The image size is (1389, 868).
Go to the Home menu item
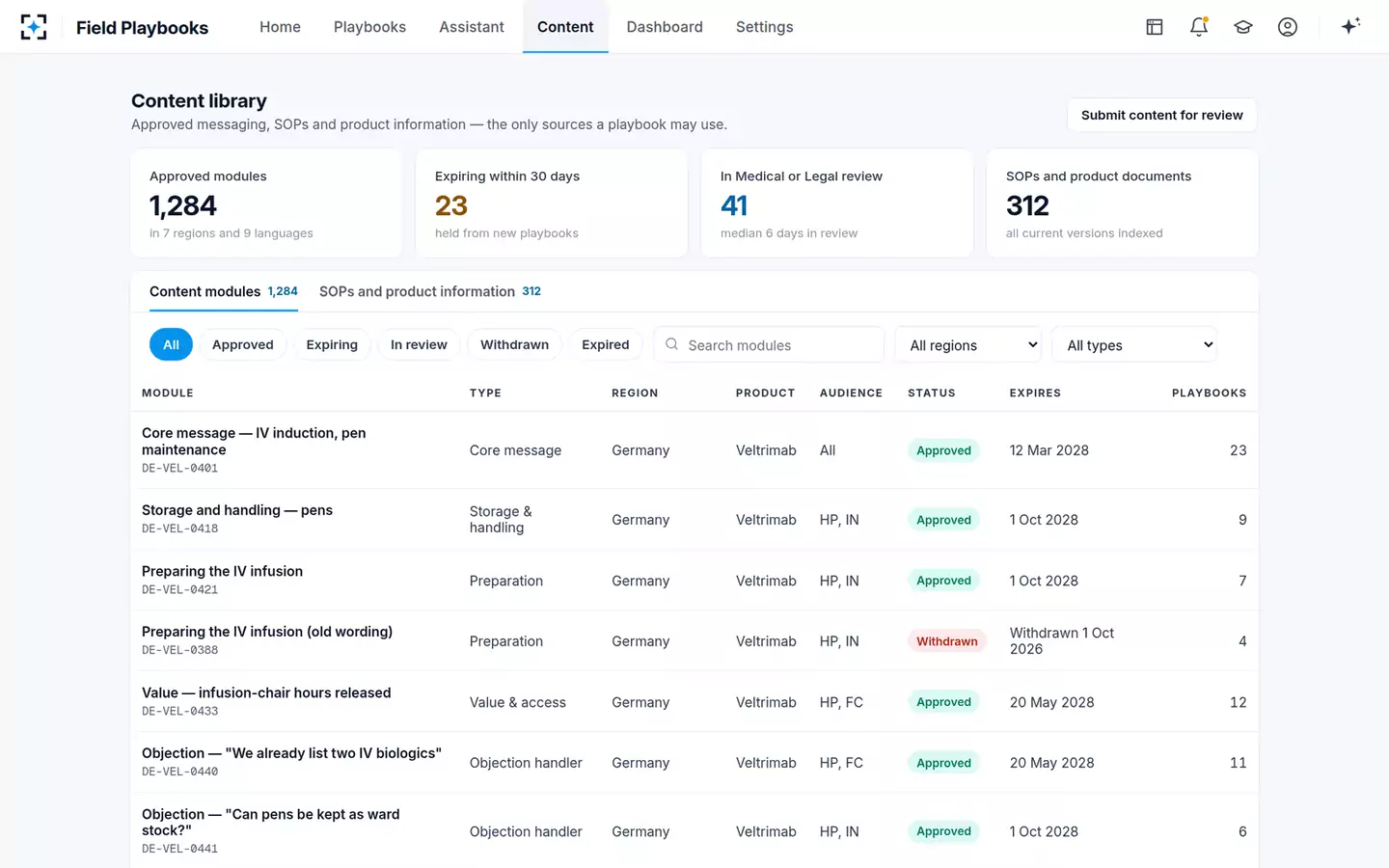280,27
